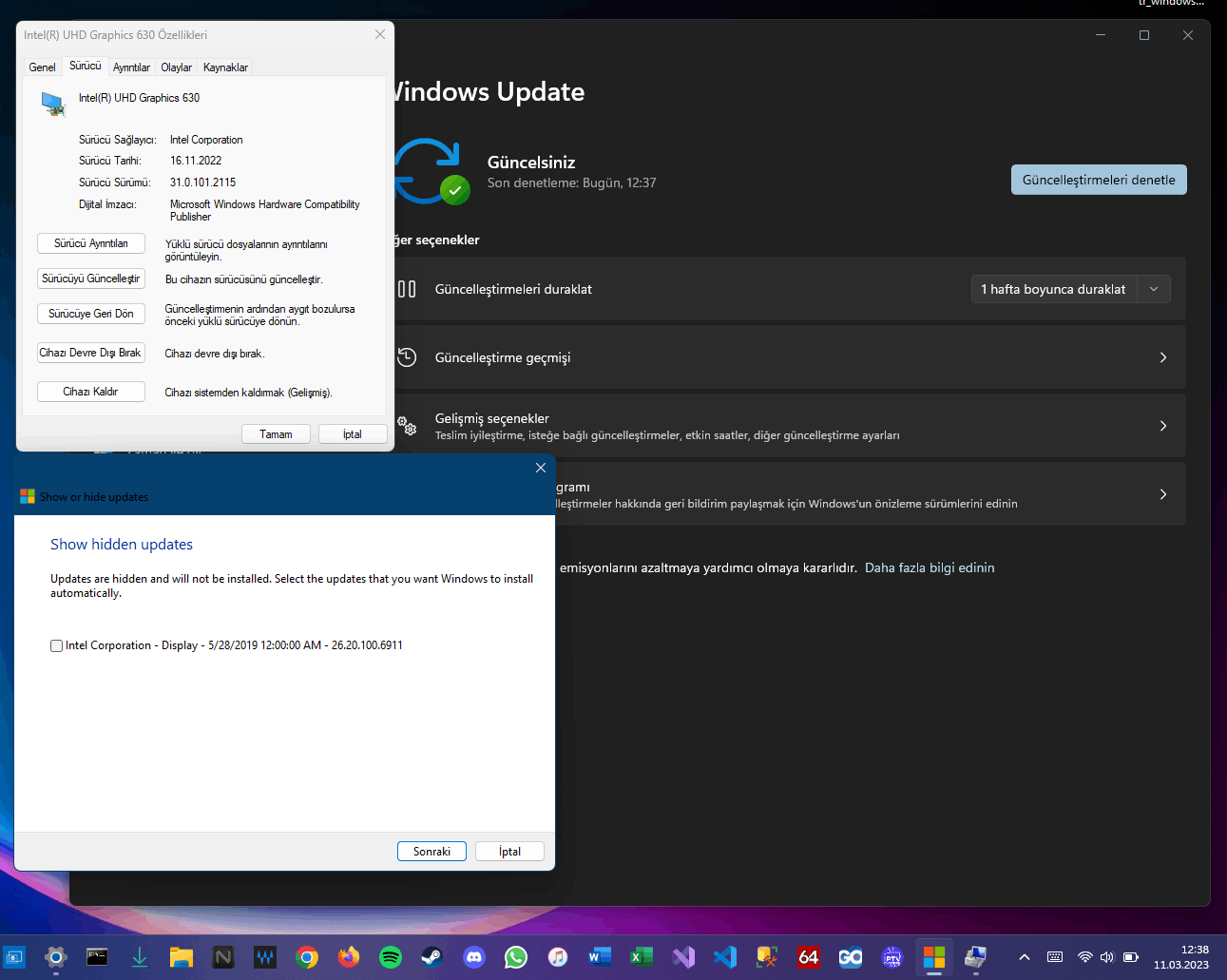Launch Firefox from taskbar
1227x980 pixels.
[x=349, y=957]
